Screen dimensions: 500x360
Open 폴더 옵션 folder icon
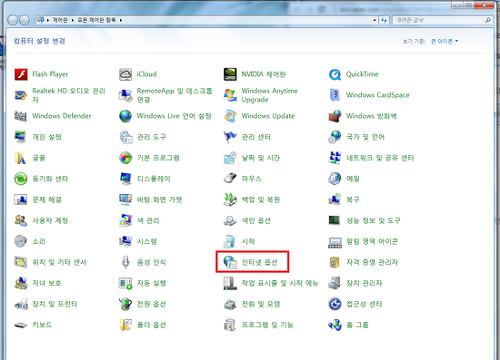click(126, 325)
